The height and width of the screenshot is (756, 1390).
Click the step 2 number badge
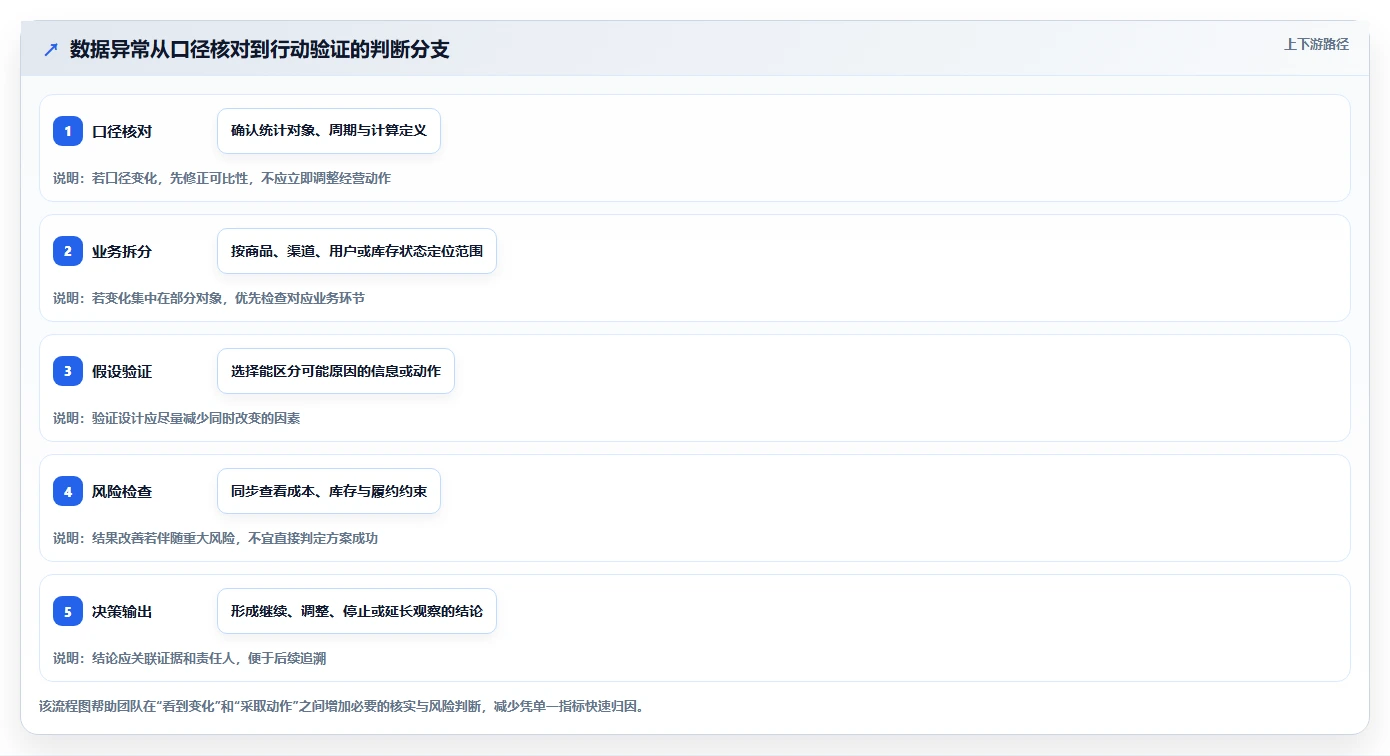pyautogui.click(x=68, y=251)
